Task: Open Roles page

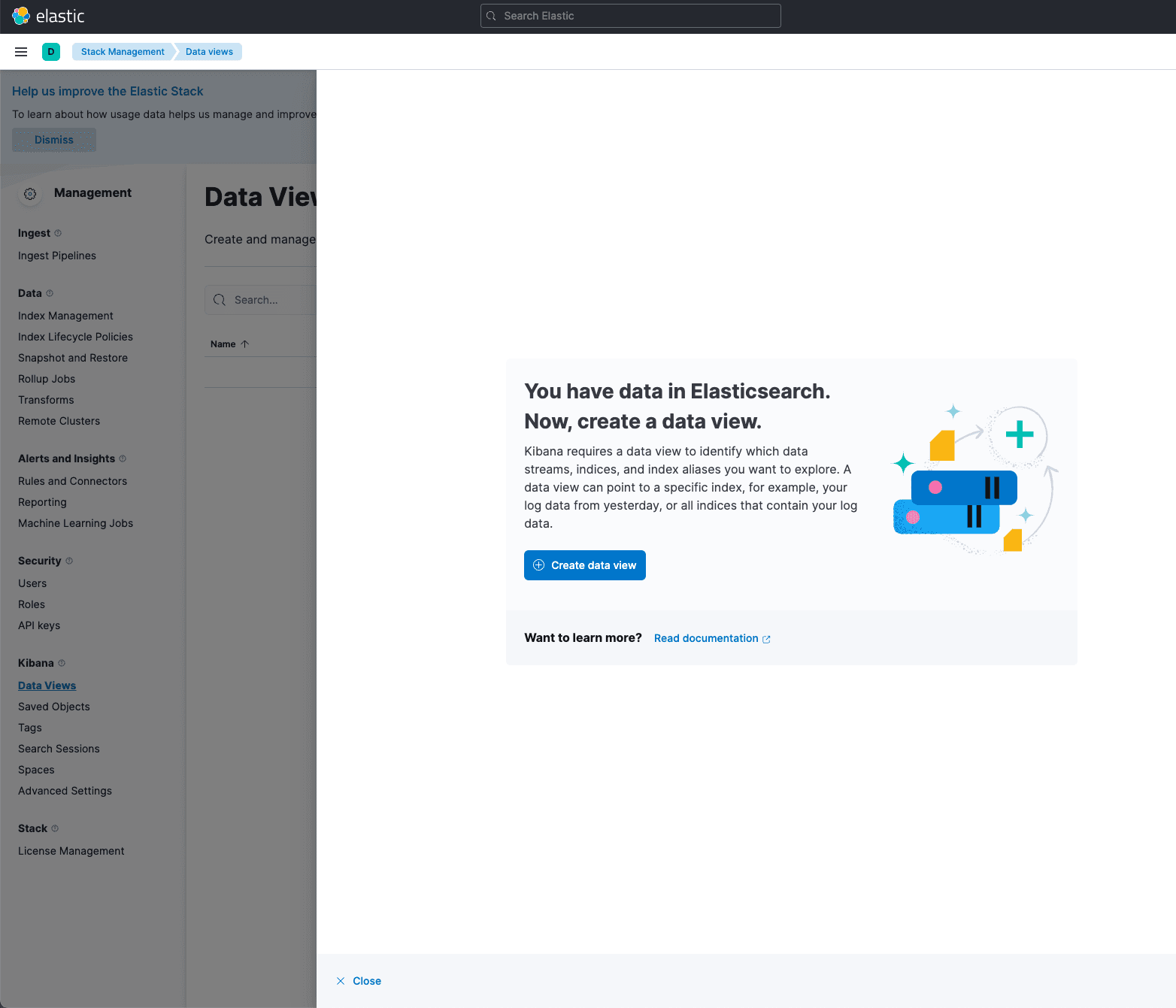Action: (32, 604)
